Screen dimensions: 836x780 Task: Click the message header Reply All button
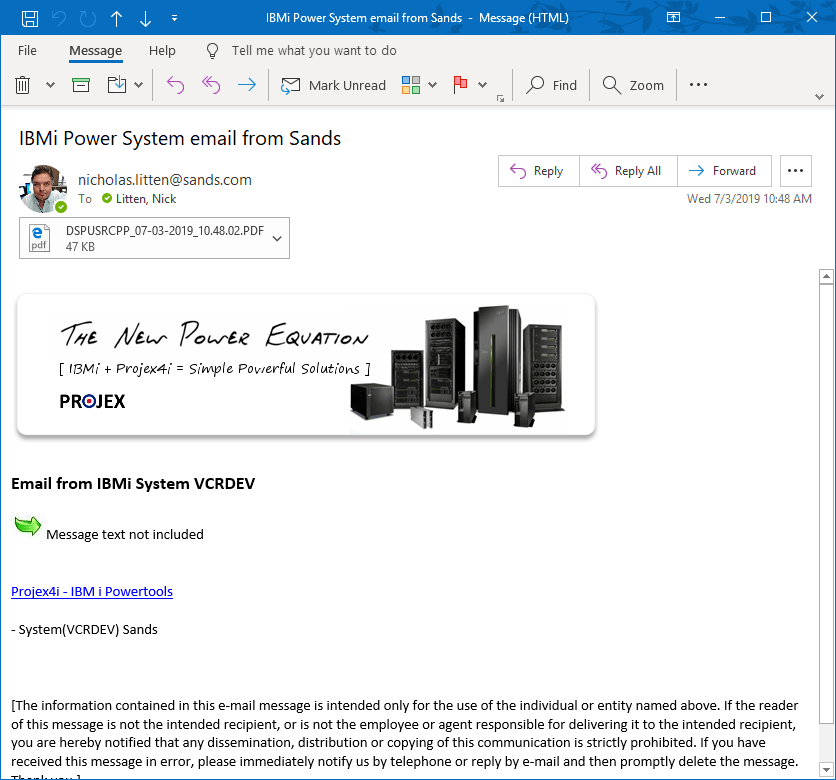628,171
